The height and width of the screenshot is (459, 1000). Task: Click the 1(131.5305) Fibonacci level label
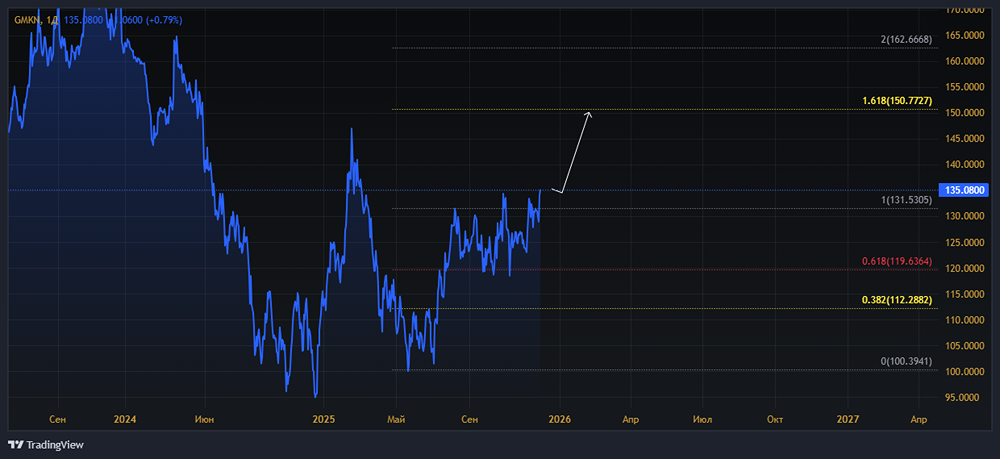(x=906, y=200)
